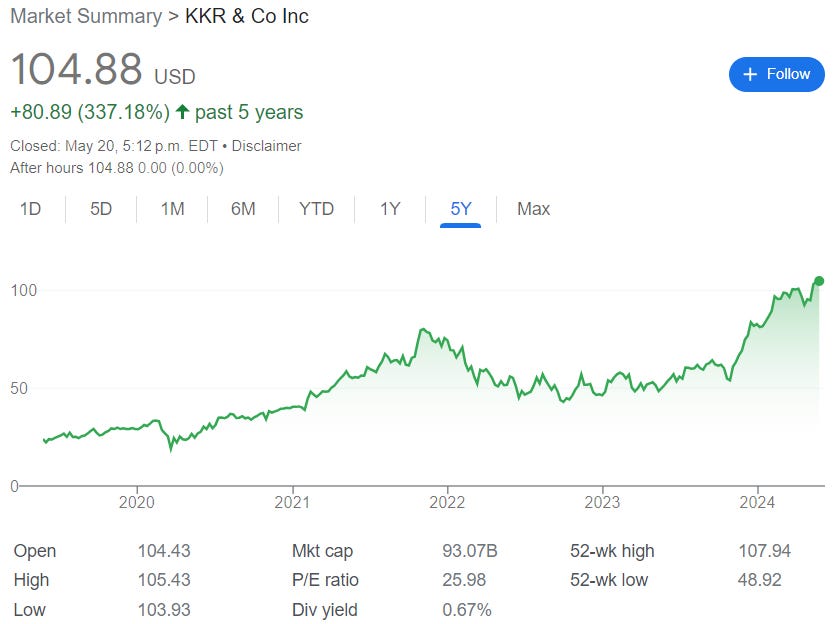Viewport: 837px width, 624px height.
Task: Show the YTD chart range
Action: point(317,209)
